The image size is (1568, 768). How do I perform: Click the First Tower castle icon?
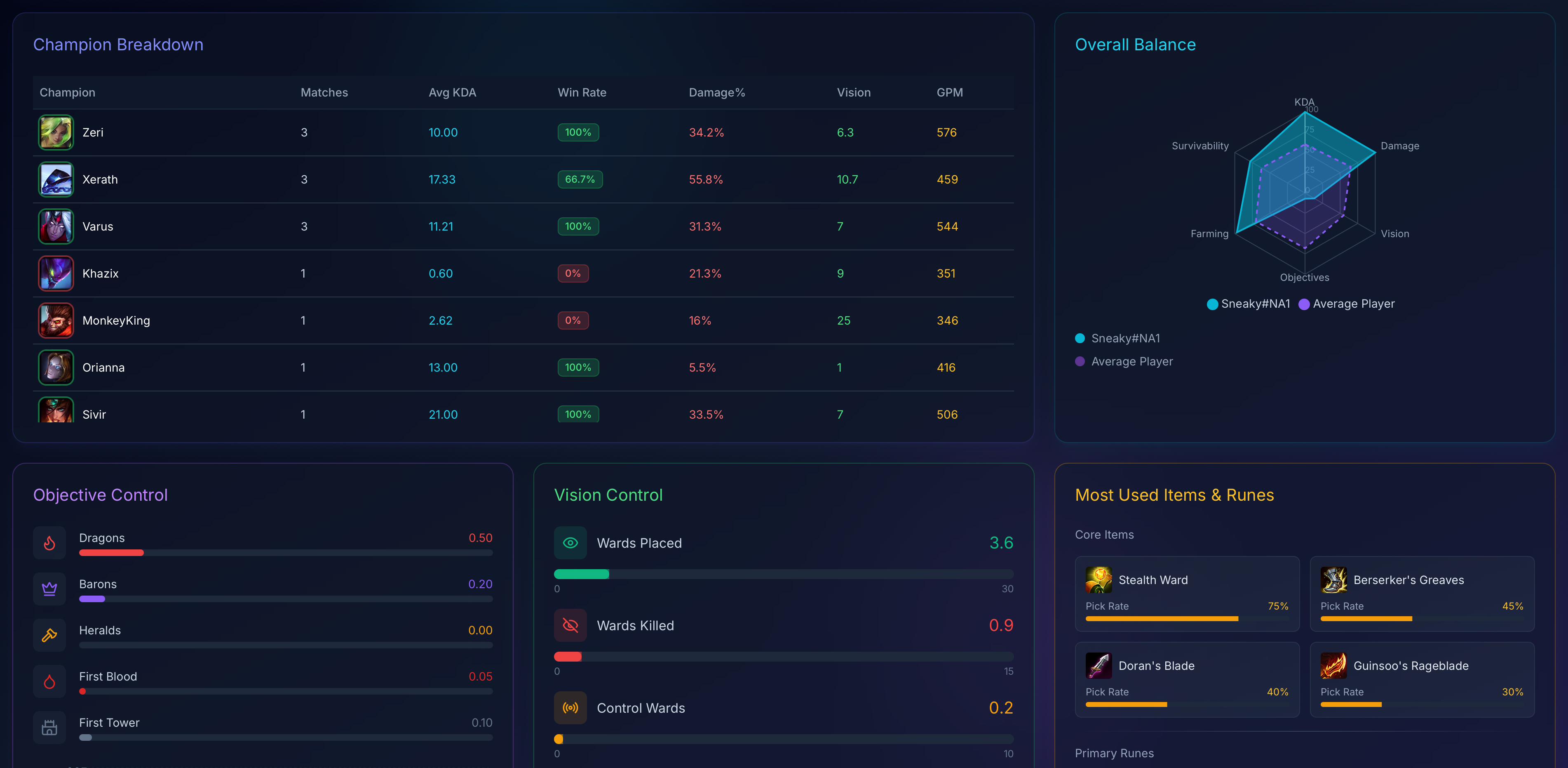coord(49,727)
